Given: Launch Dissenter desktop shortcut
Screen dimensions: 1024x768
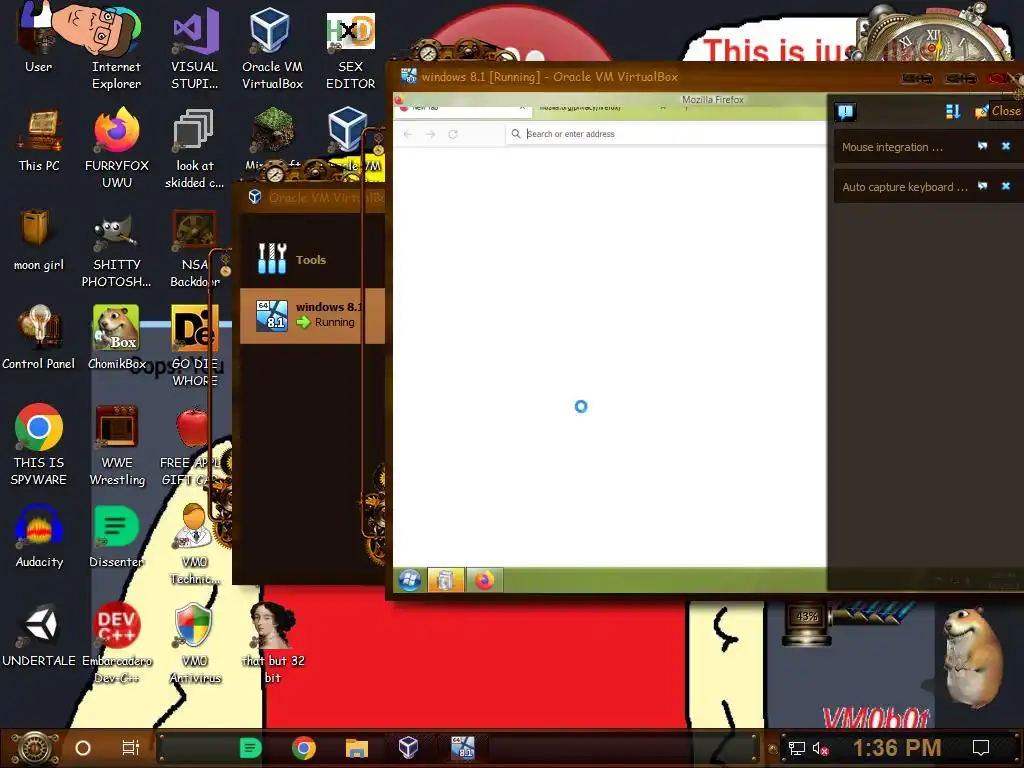Looking at the screenshot, I should [x=116, y=537].
